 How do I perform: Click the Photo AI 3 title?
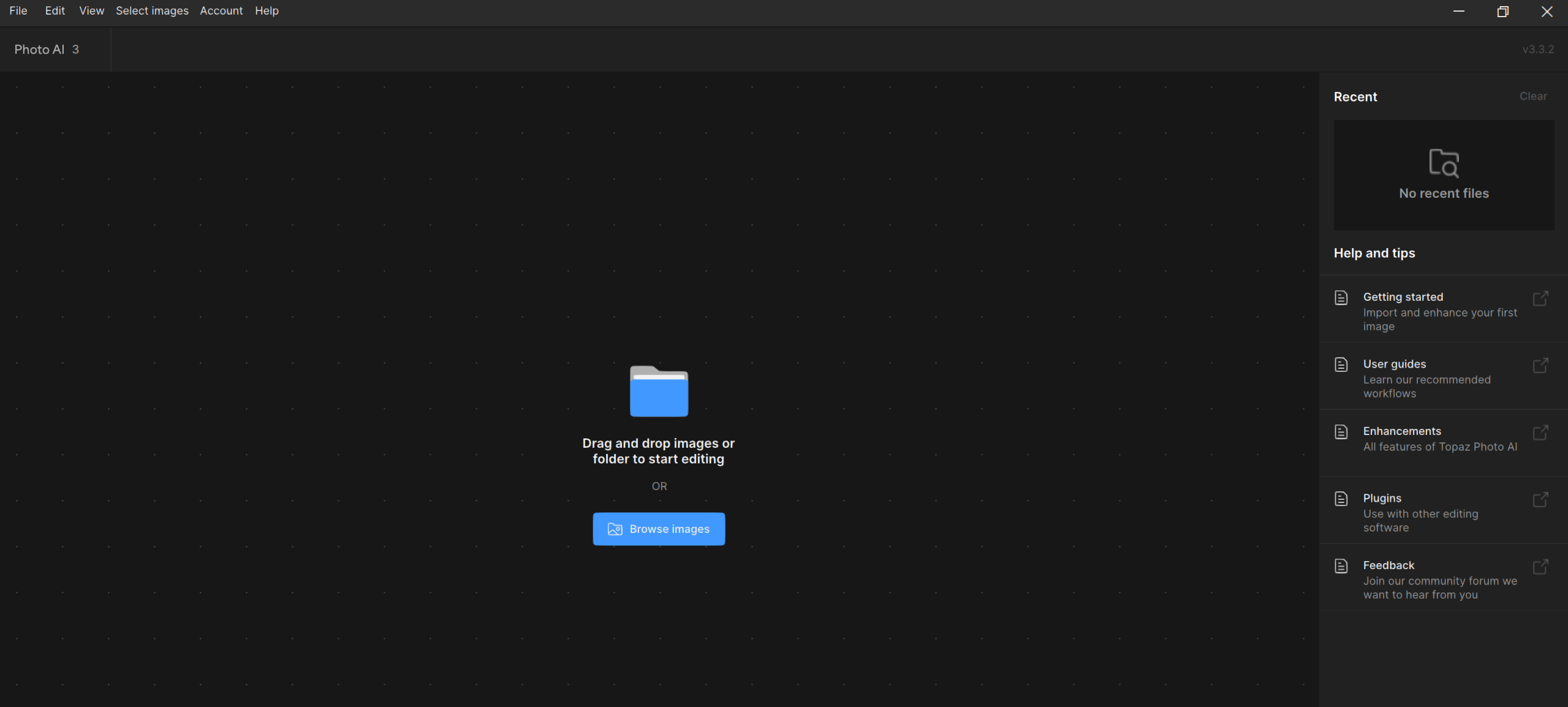pos(47,50)
